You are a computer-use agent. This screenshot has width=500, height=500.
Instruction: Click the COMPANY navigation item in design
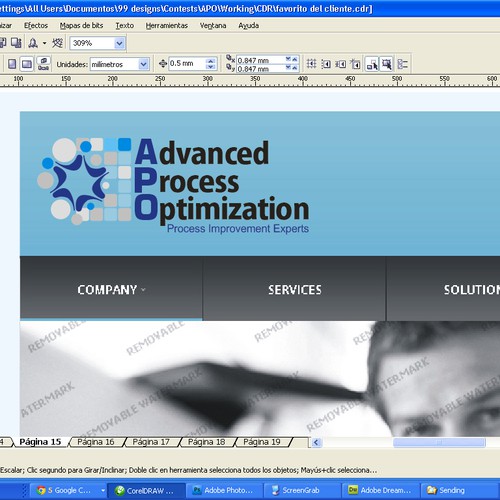coord(111,289)
